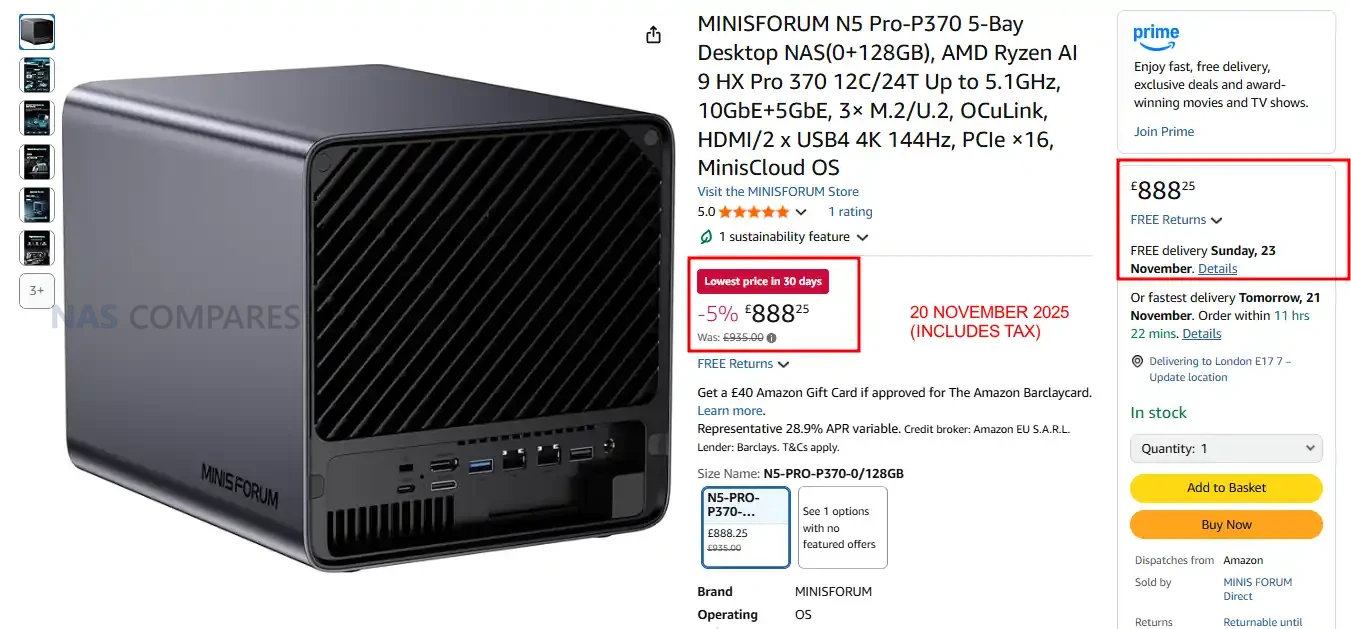This screenshot has height=629, width=1351.
Task: Click the location pin icon by delivery address
Action: 1137,361
